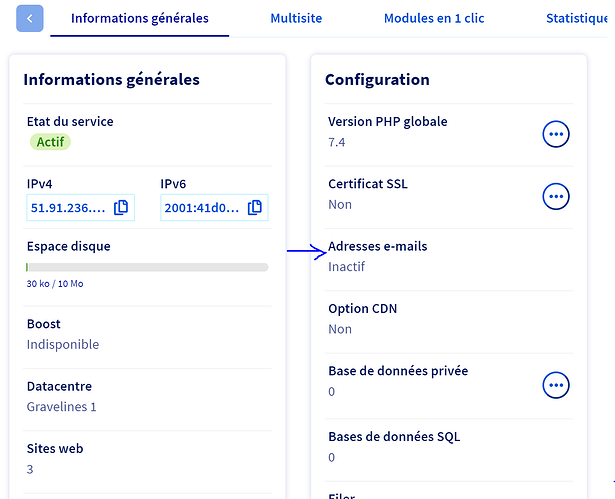Go to the Statistiques tab
This screenshot has width=615, height=499.
pyautogui.click(x=577, y=18)
